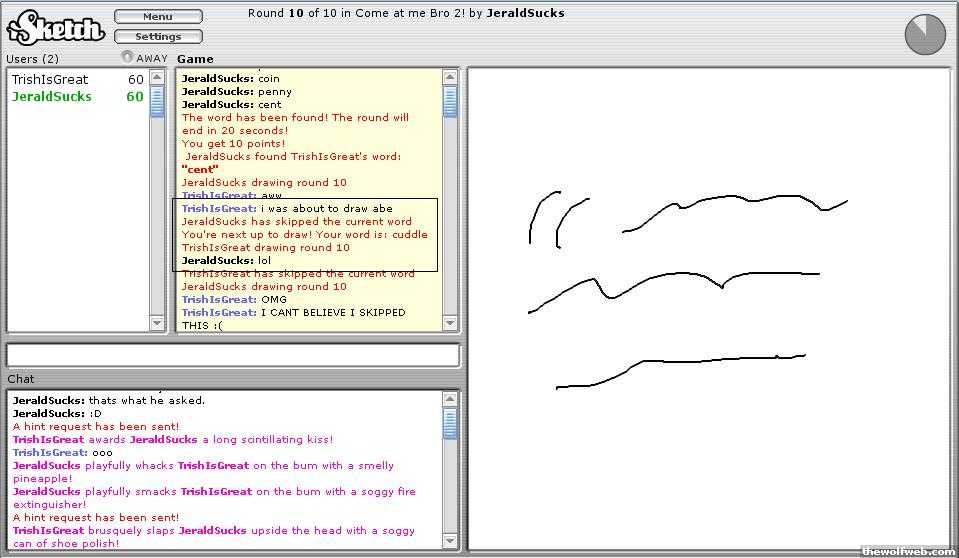Open the Menu button

[x=158, y=17]
